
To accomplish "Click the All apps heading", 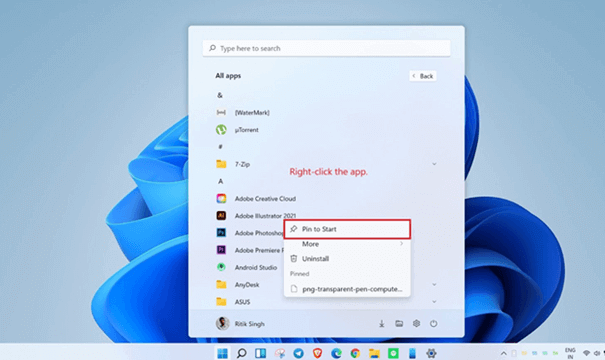I will (228, 76).
